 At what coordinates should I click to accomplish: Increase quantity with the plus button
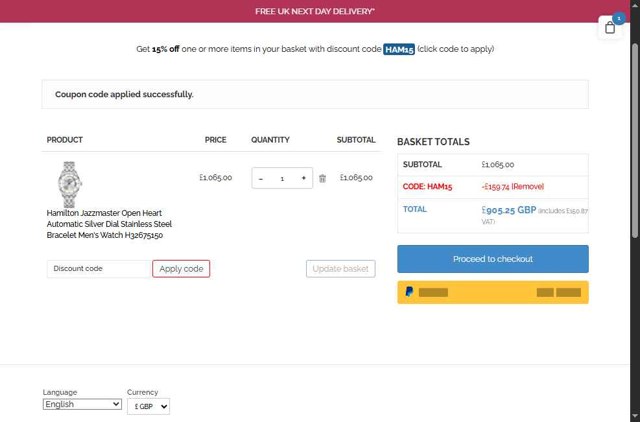(304, 178)
